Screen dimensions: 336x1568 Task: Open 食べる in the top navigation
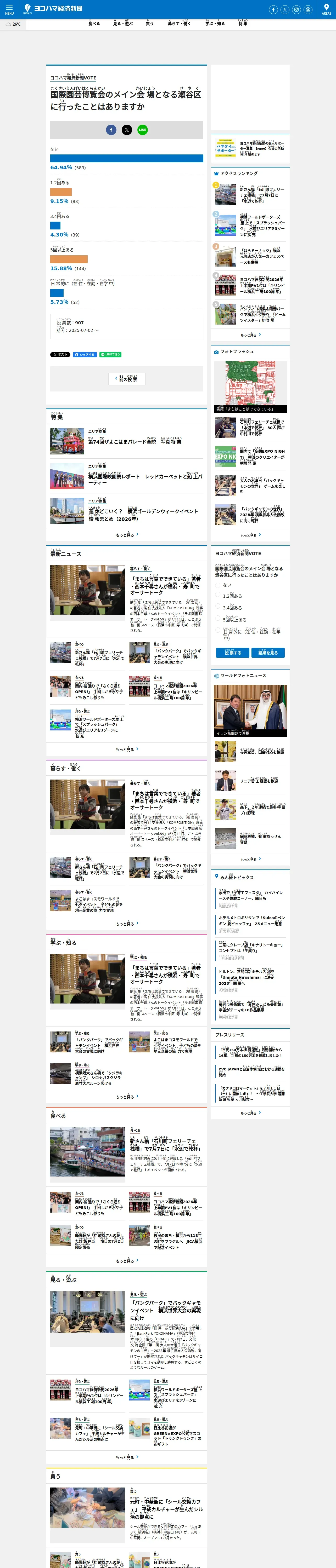[94, 23]
